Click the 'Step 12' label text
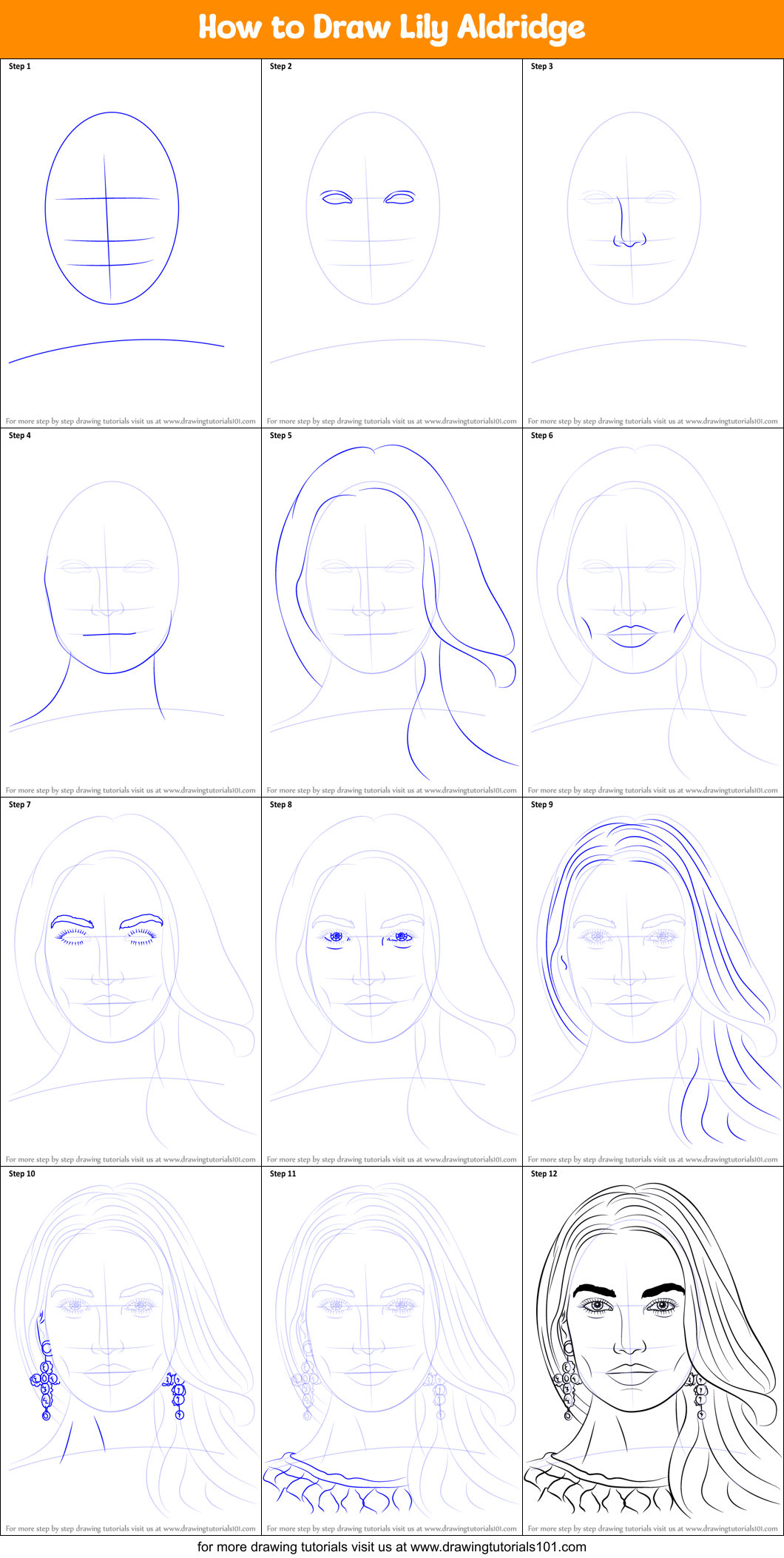The height and width of the screenshot is (1558, 784). tap(544, 1174)
